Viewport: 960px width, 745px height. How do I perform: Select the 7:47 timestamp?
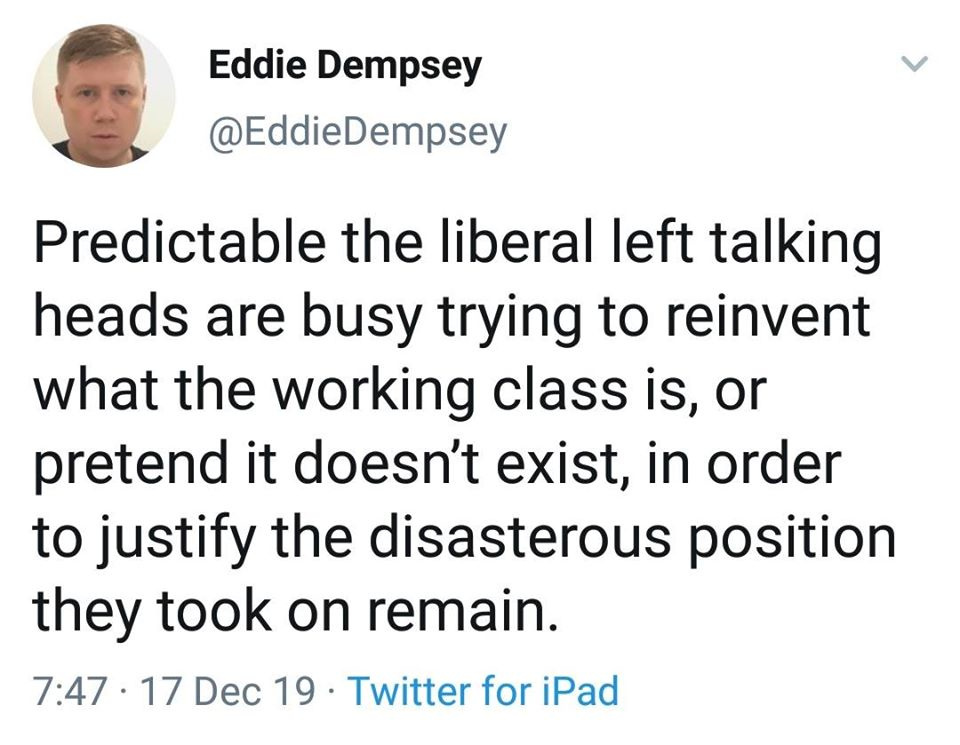click(71, 692)
